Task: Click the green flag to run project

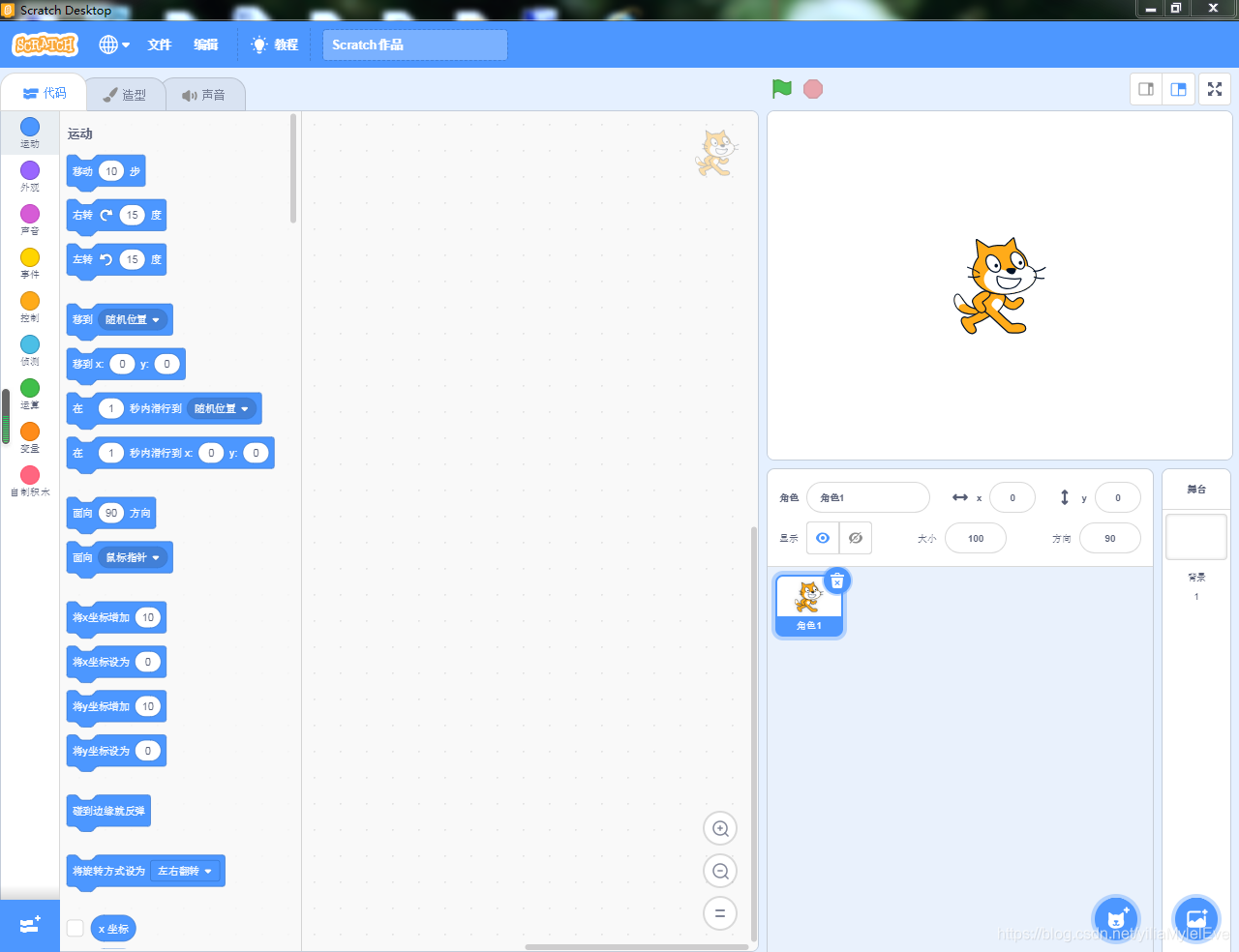Action: point(782,89)
